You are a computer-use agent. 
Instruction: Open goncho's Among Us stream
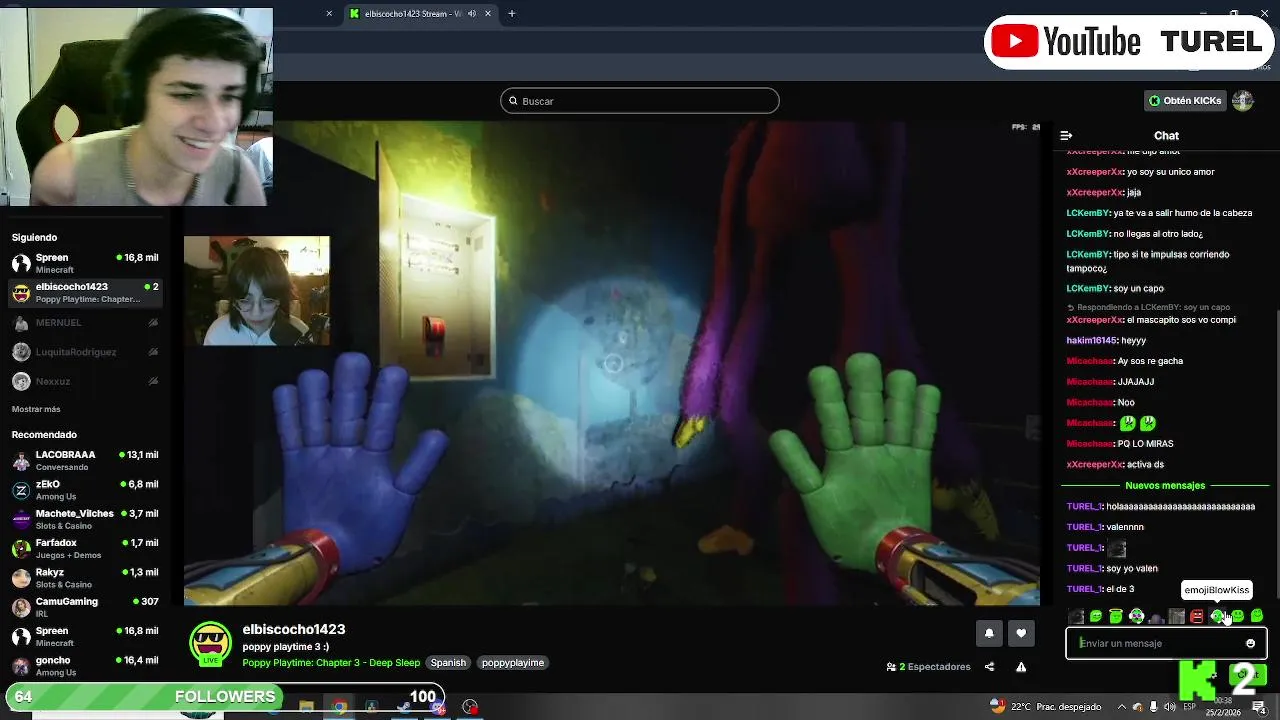tap(85, 666)
